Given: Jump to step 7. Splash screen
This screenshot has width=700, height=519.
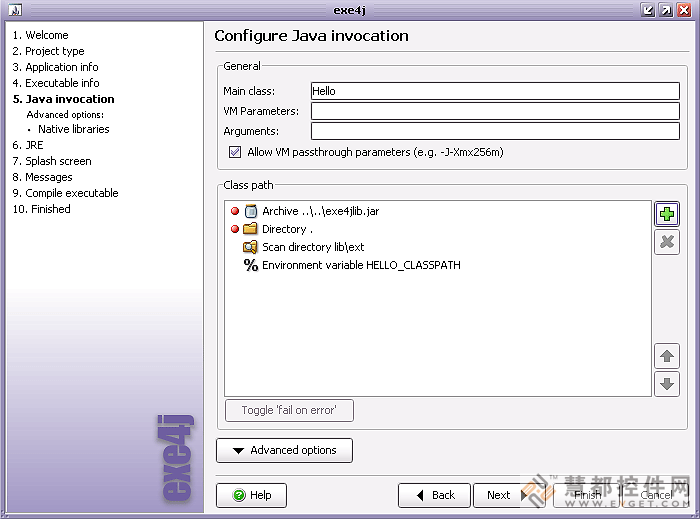Looking at the screenshot, I should coord(52,161).
